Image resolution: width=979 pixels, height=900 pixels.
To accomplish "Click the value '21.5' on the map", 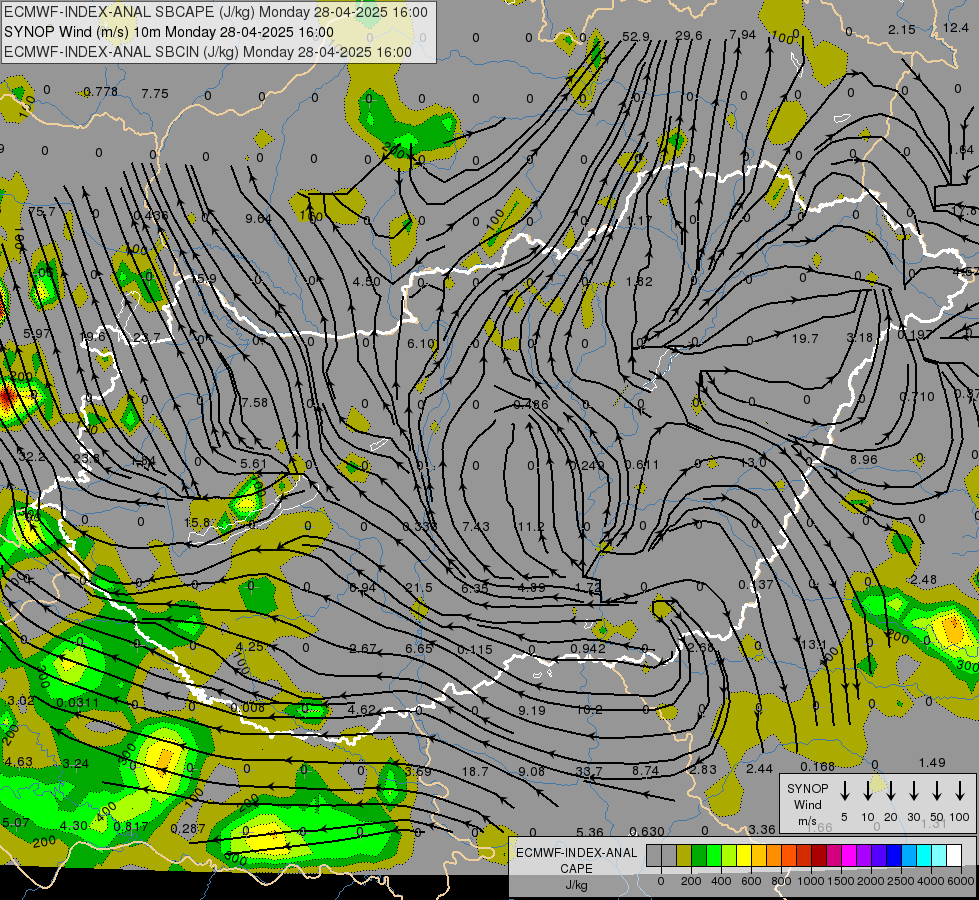I will point(418,588).
